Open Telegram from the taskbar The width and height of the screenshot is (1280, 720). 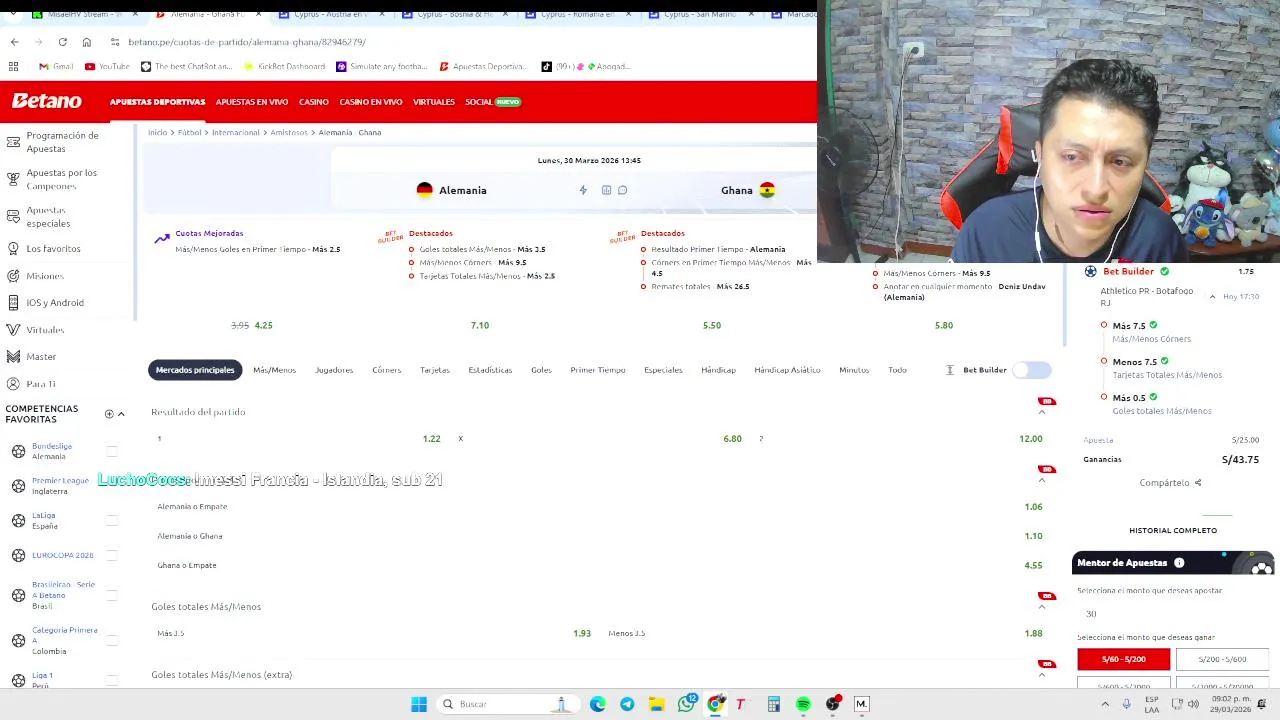tap(627, 704)
